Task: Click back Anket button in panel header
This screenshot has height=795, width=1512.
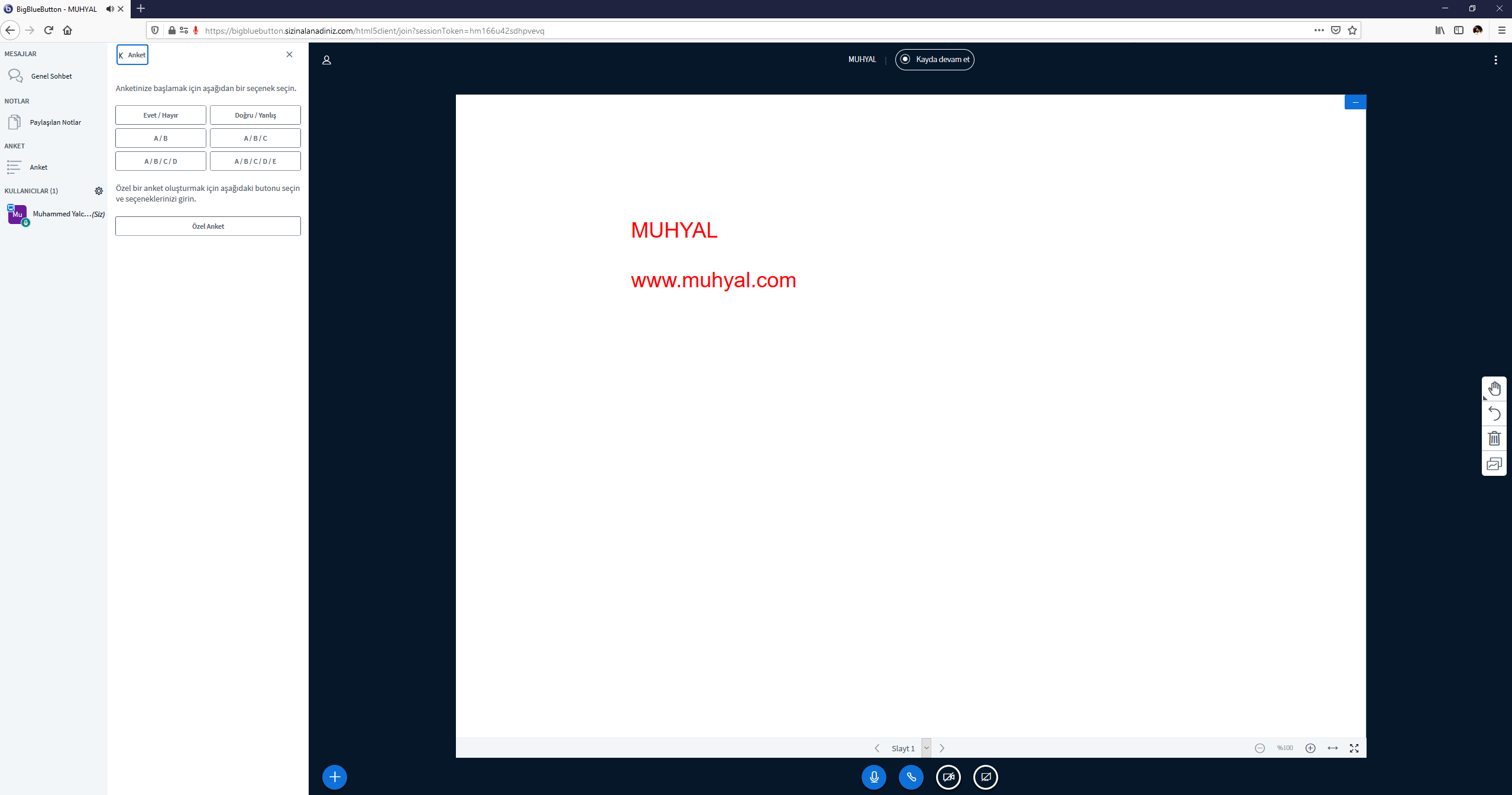Action: tap(132, 55)
